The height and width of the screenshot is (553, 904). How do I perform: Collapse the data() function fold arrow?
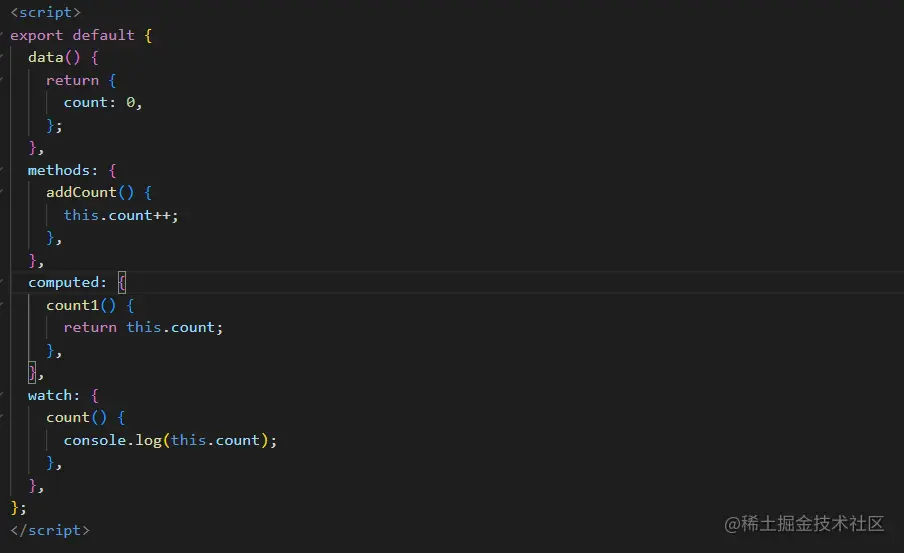(x=2, y=57)
